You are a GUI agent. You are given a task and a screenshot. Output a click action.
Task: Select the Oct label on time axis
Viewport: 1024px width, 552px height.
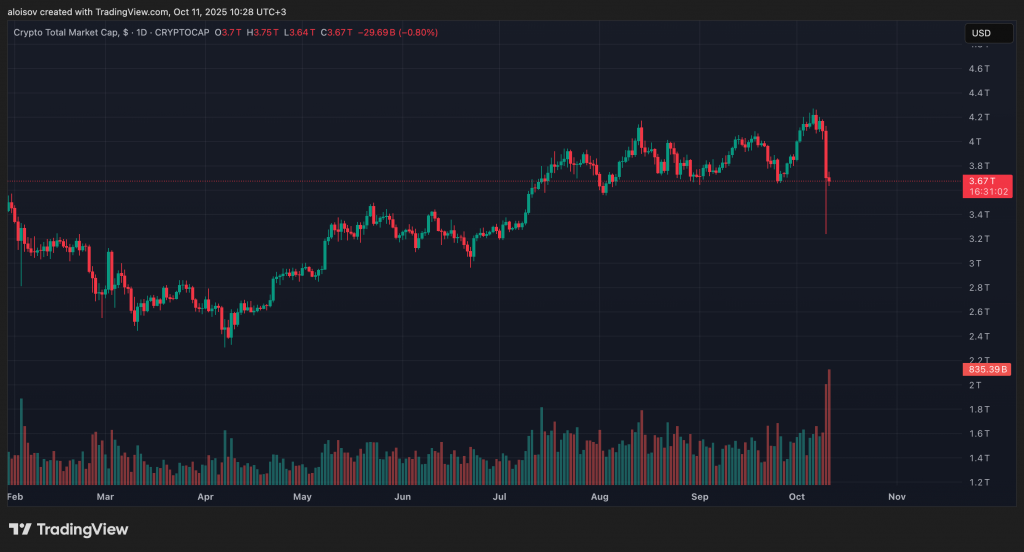point(797,496)
